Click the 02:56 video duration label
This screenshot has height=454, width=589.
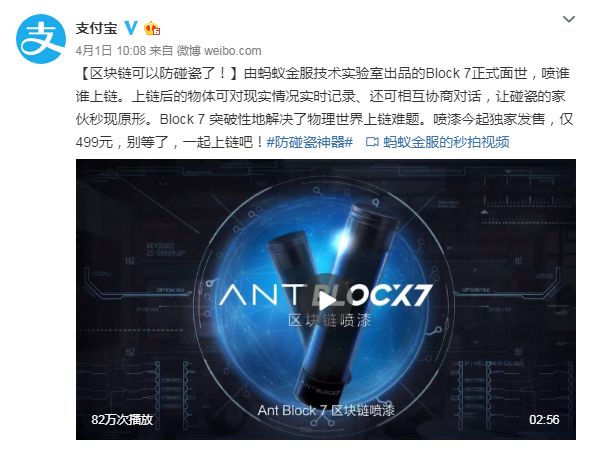tap(544, 419)
